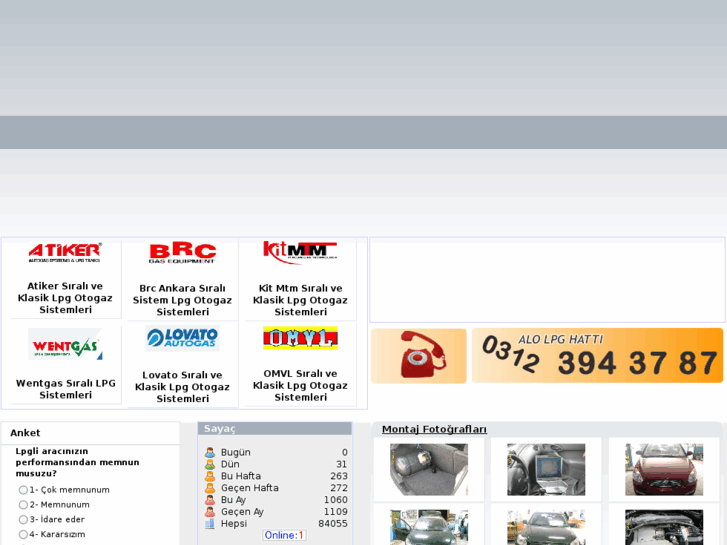This screenshot has width=727, height=545.
Task: Click Dün value 31
Action: [342, 464]
